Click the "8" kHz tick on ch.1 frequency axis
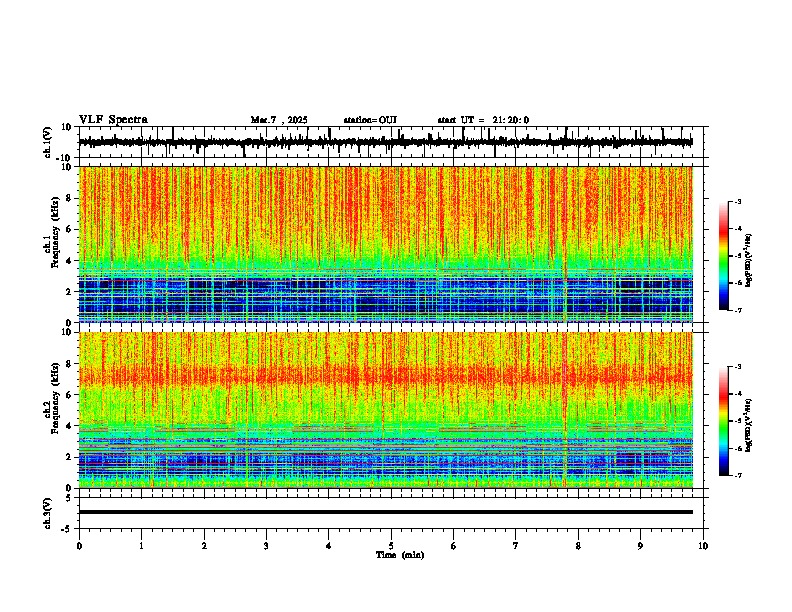Screen dimensions: 792x612 (x=69, y=198)
